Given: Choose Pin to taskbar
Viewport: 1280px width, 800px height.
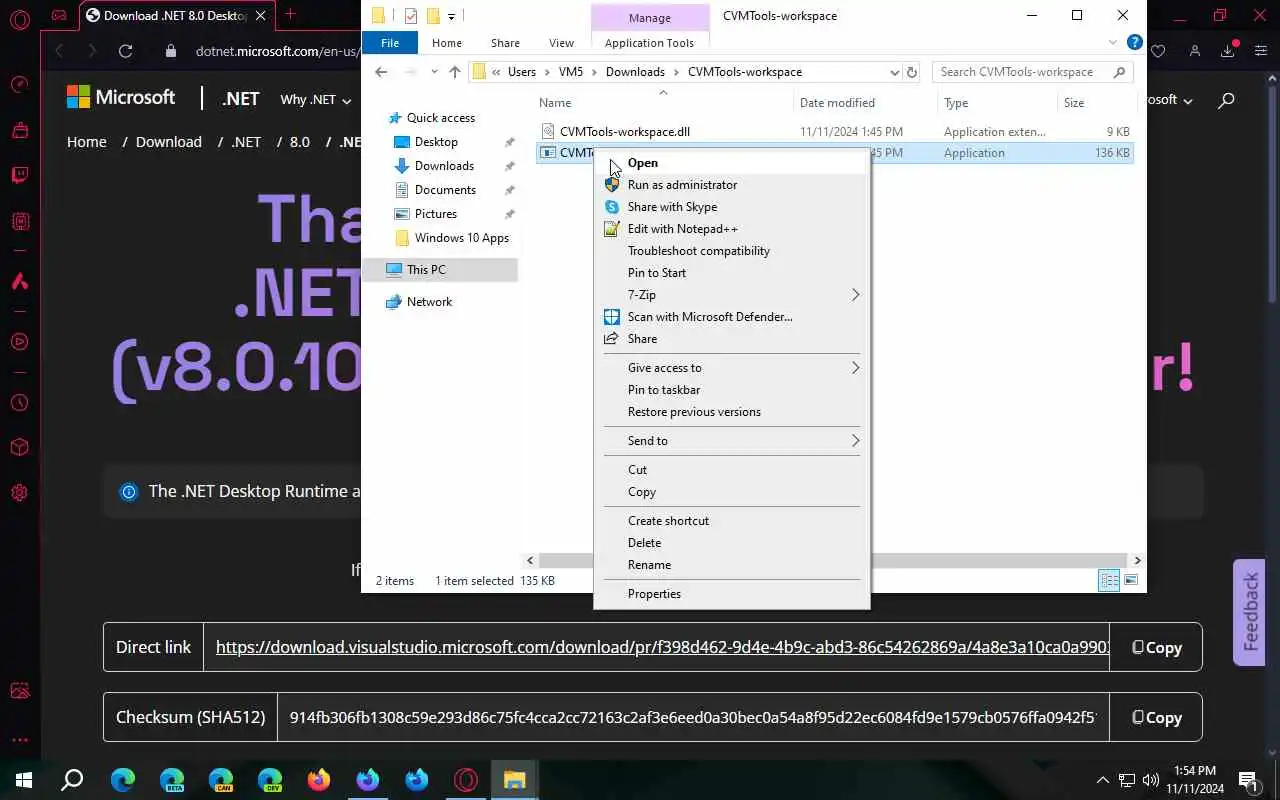Looking at the screenshot, I should 732,390.
